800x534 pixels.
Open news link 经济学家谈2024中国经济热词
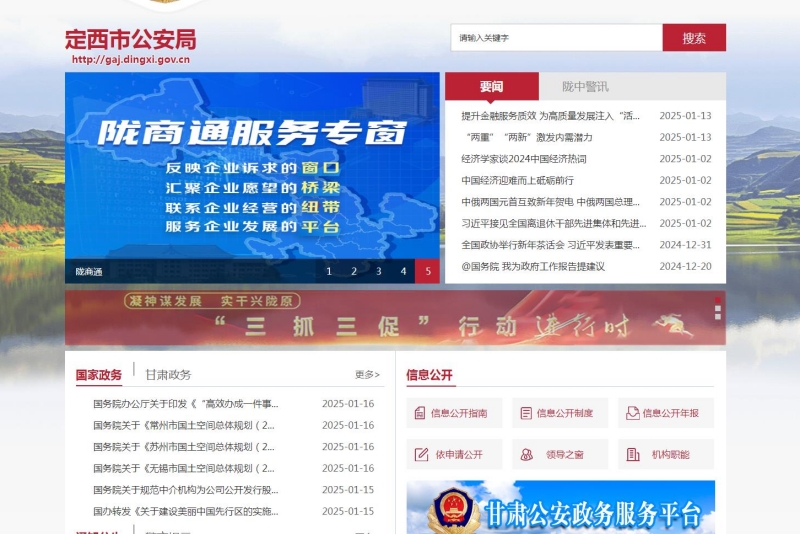(524, 159)
